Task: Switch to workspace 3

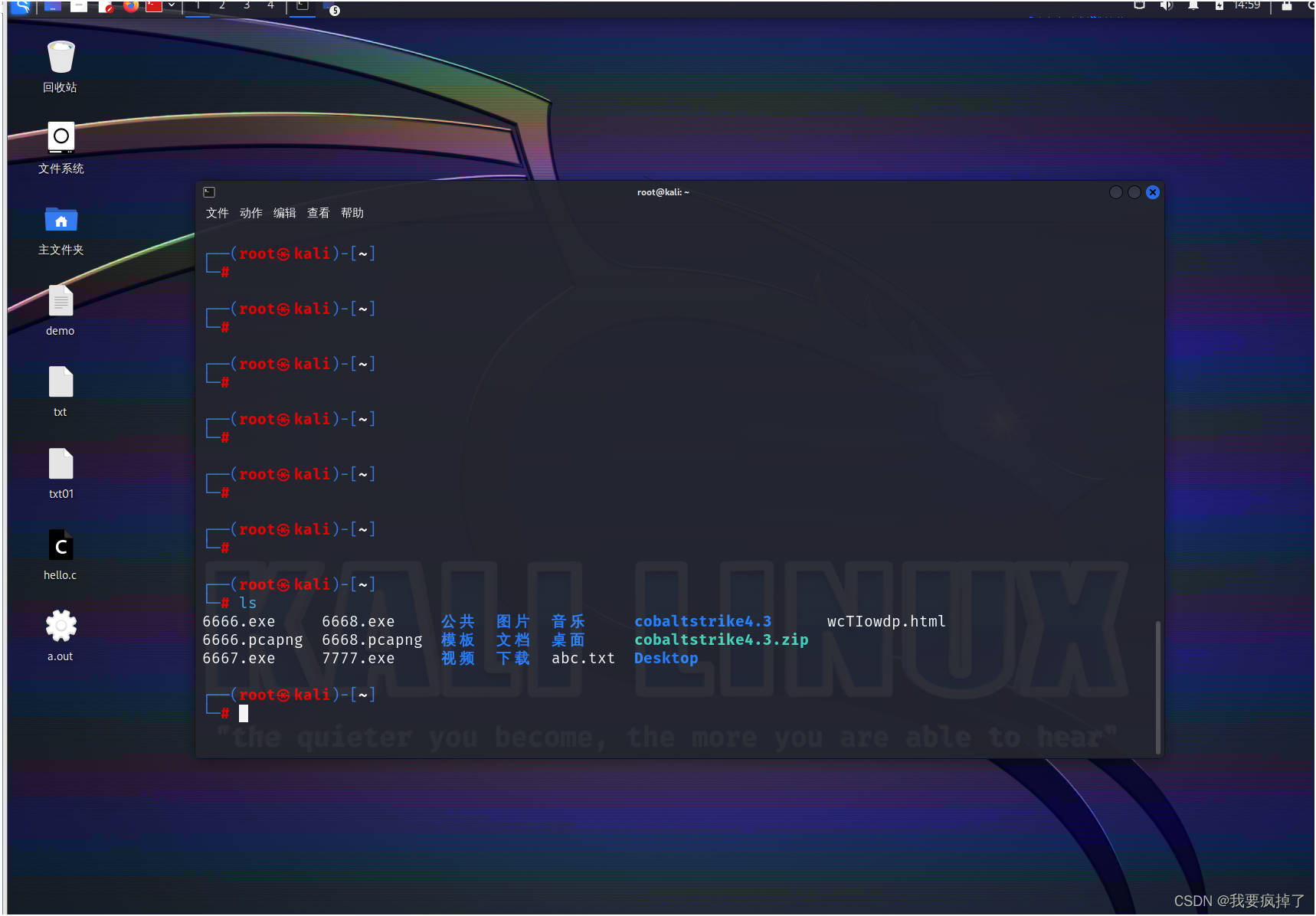Action: pos(247,5)
